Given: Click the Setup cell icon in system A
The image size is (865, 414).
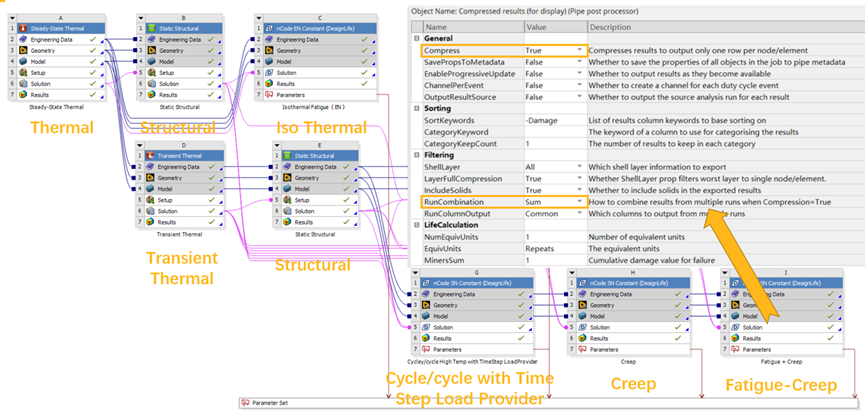Looking at the screenshot, I should pos(23,73).
